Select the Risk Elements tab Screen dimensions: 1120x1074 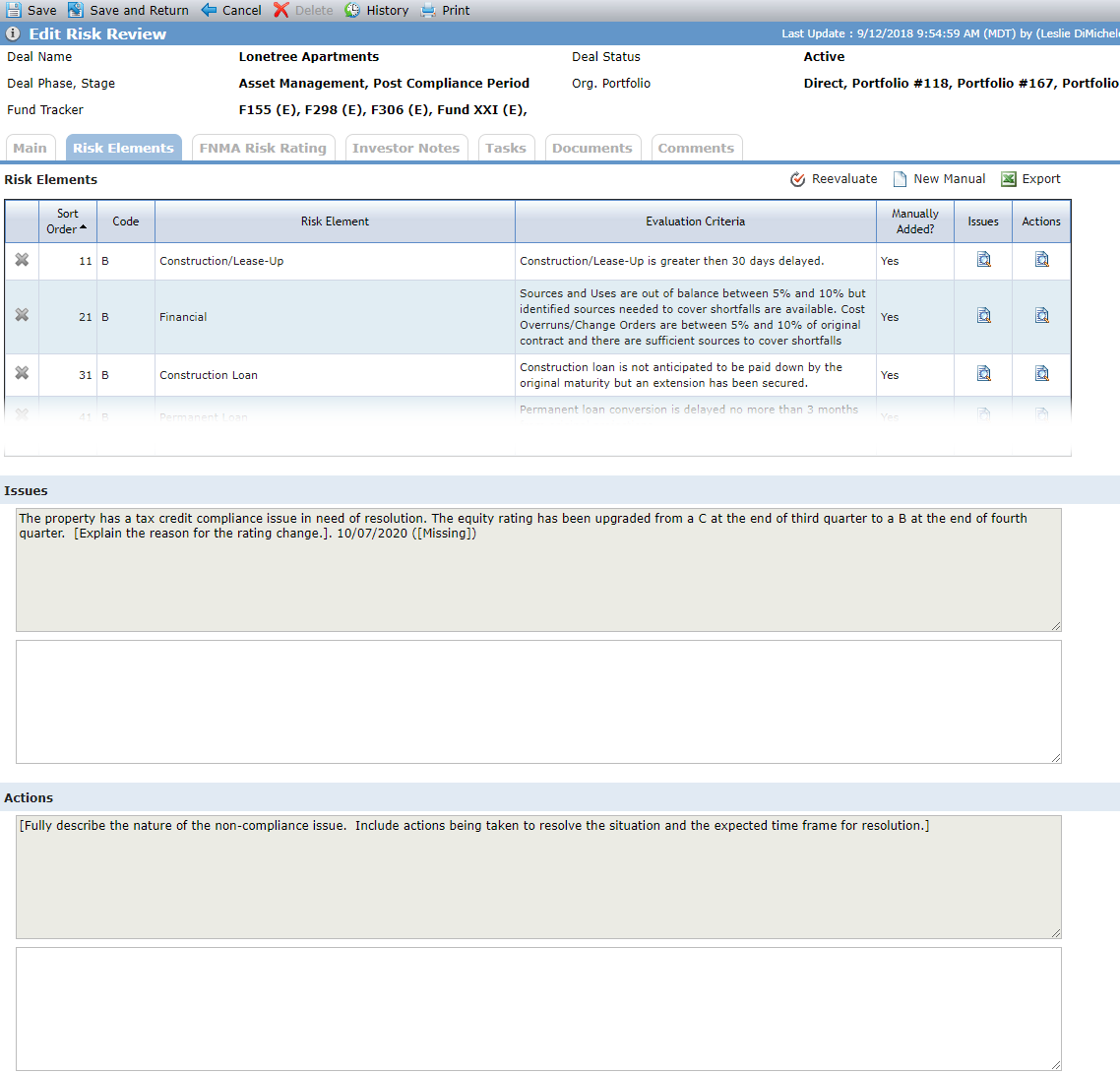(x=124, y=148)
